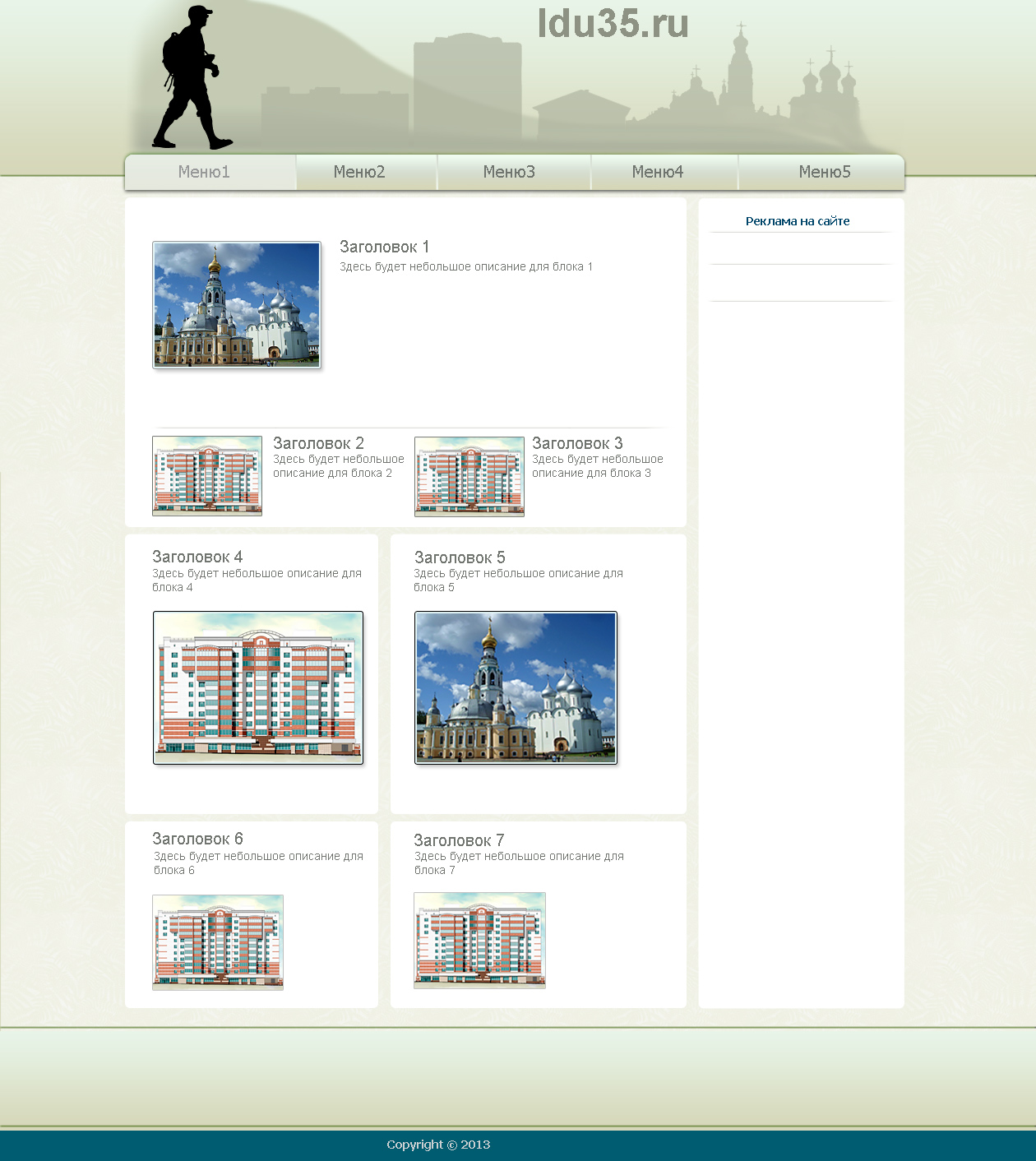Click the building thumbnail under Заголовок 6

pos(218,942)
